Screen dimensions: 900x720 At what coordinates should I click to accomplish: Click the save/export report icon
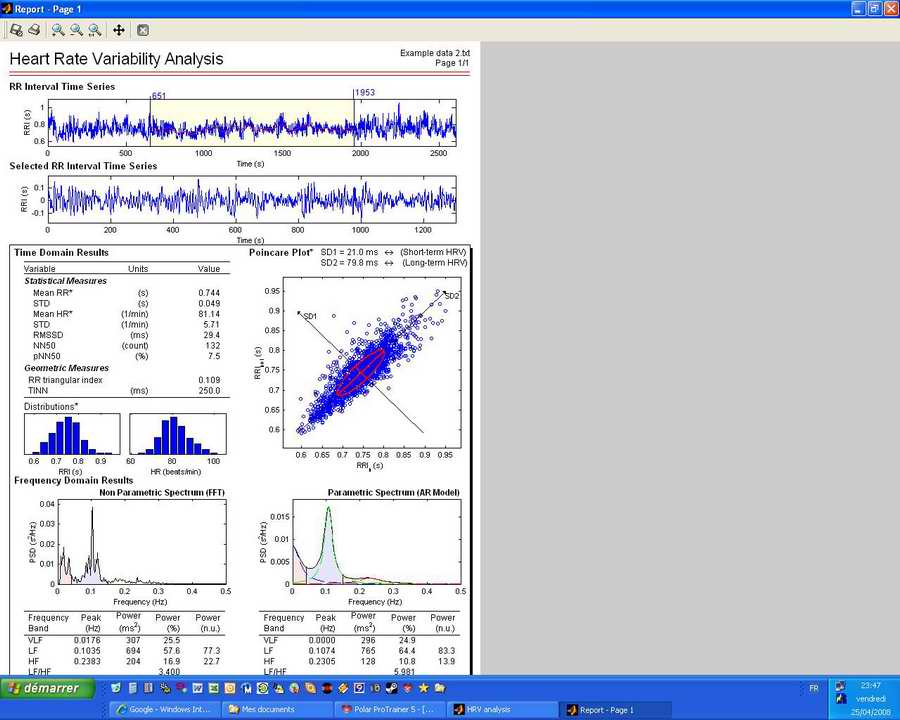(x=16, y=31)
